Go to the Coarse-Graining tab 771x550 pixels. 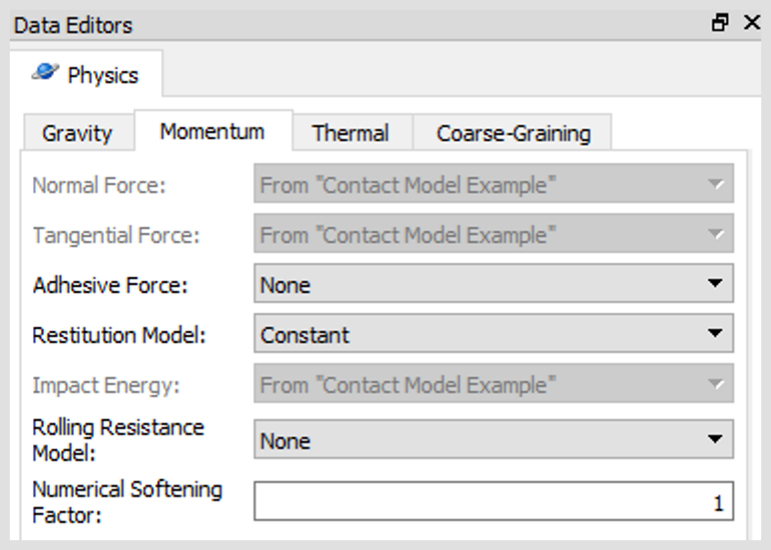[513, 133]
